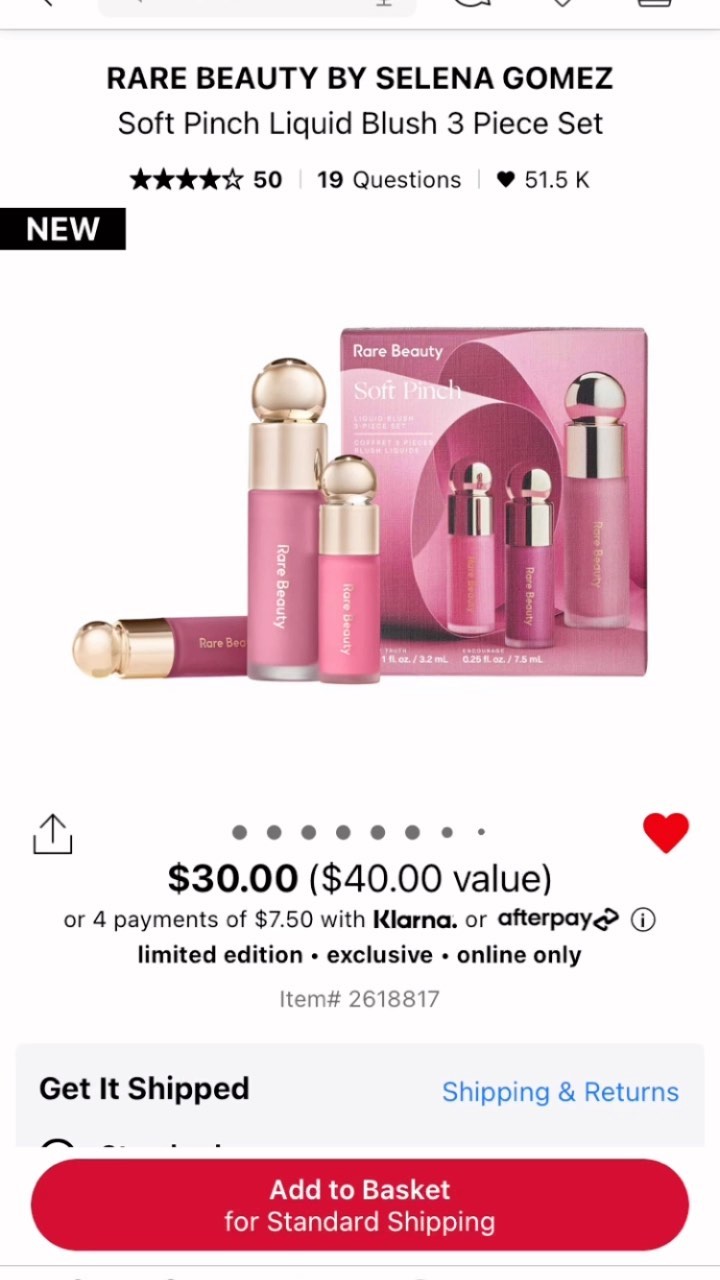
Task: Tap the share icon below the product image
Action: point(53,834)
